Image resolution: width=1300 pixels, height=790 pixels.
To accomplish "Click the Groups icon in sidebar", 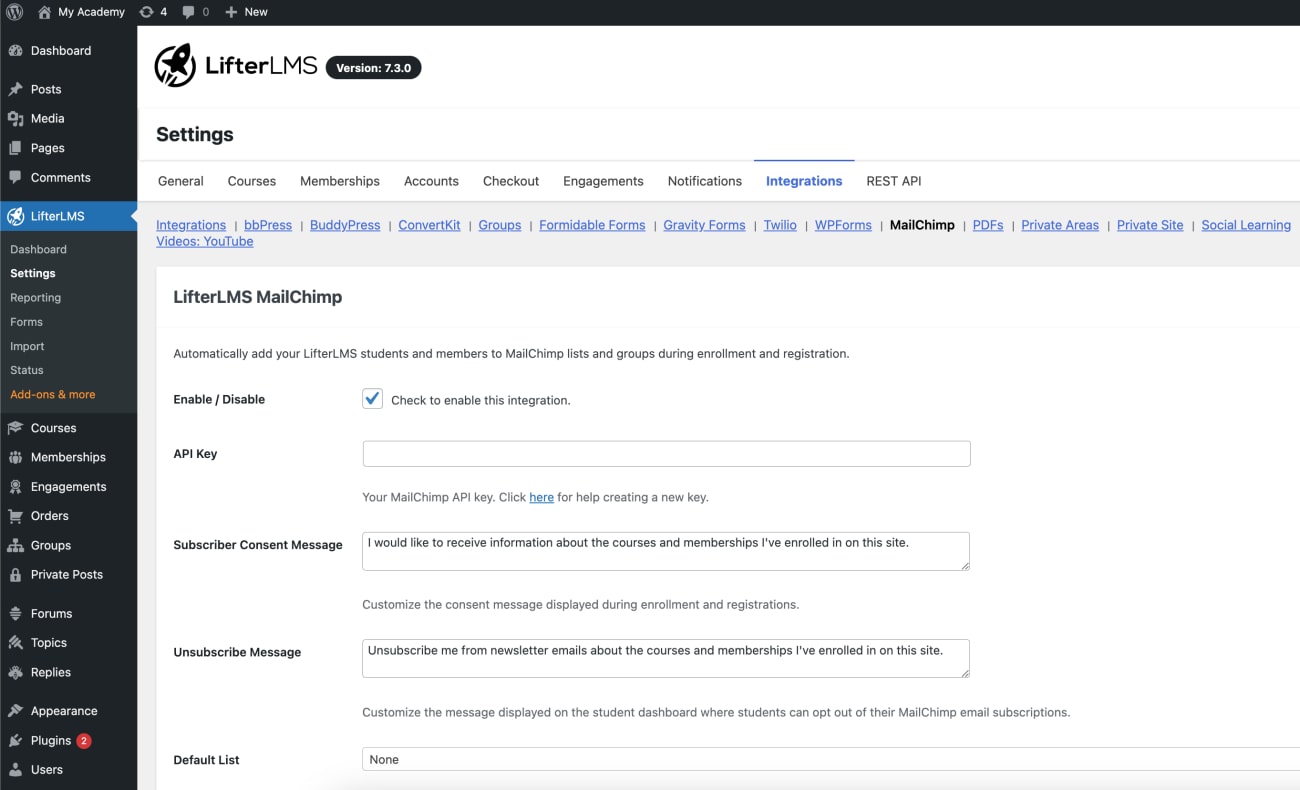I will (15, 546).
